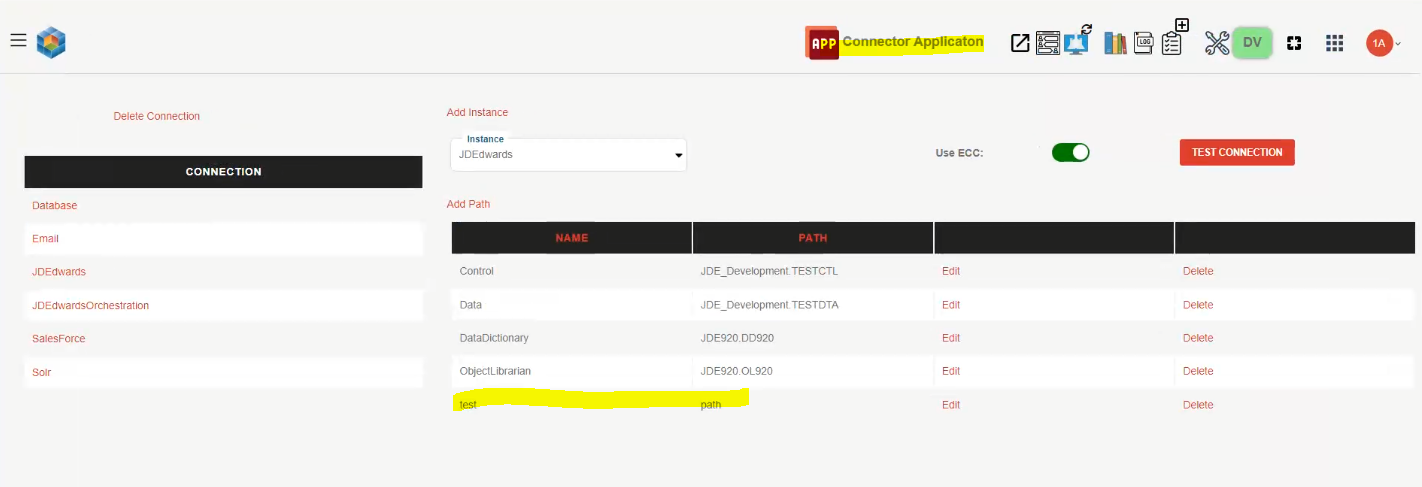The width and height of the screenshot is (1422, 487).
Task: Delete the Control path row
Action: 1198,271
